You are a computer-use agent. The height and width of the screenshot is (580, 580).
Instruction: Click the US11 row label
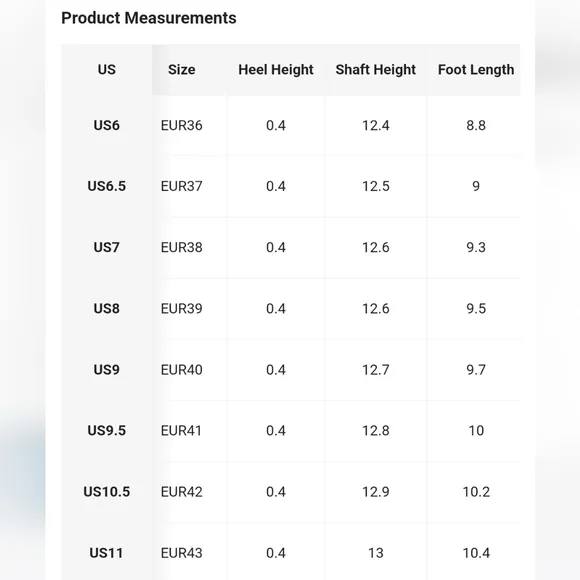point(107,553)
